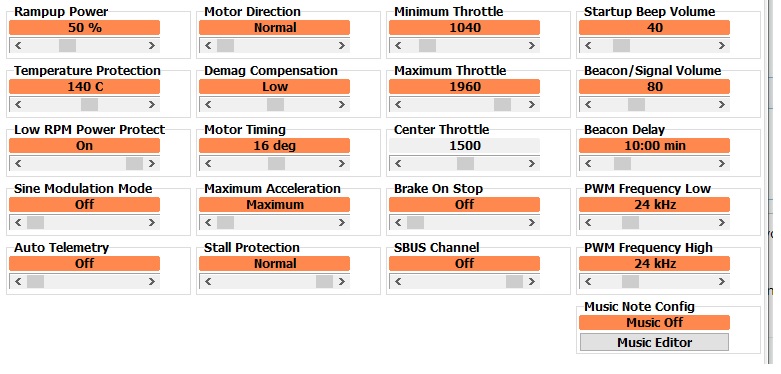The image size is (781, 374).
Task: Select the Music Off value bar
Action: (x=654, y=322)
